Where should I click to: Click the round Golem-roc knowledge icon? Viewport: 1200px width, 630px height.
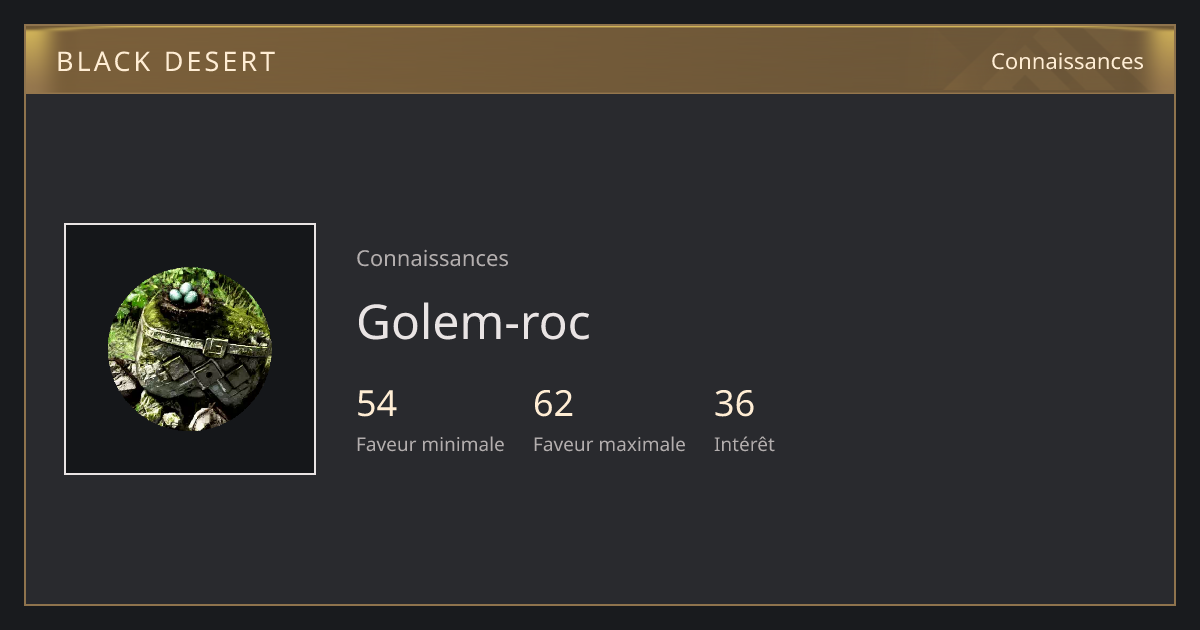click(x=190, y=349)
